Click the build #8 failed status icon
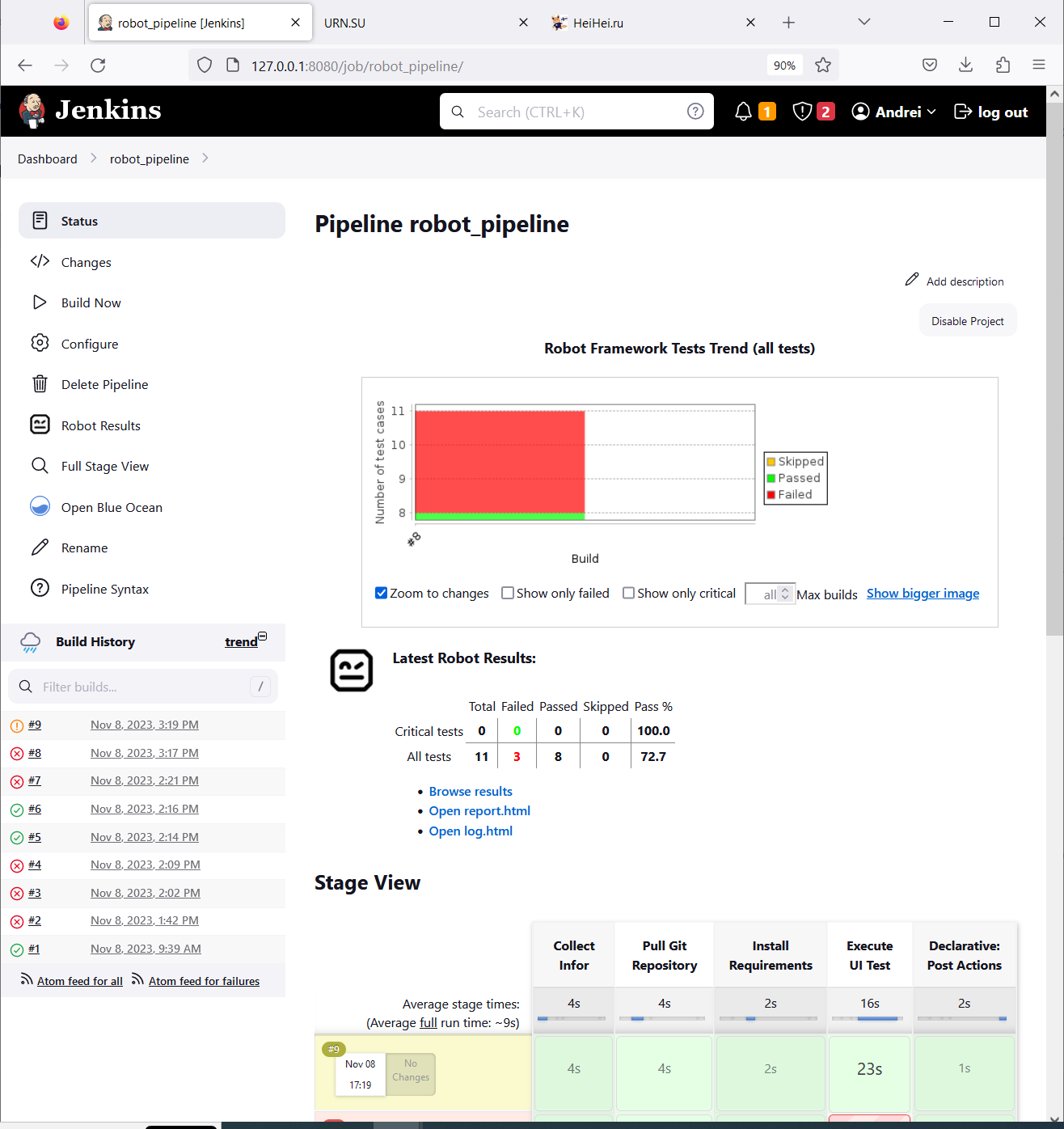1064x1129 pixels. [x=16, y=754]
